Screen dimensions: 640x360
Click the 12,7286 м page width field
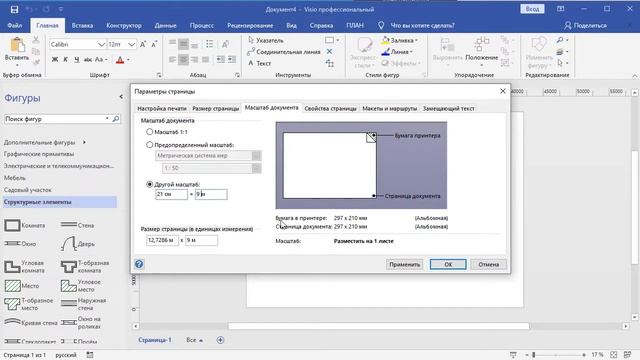162,240
